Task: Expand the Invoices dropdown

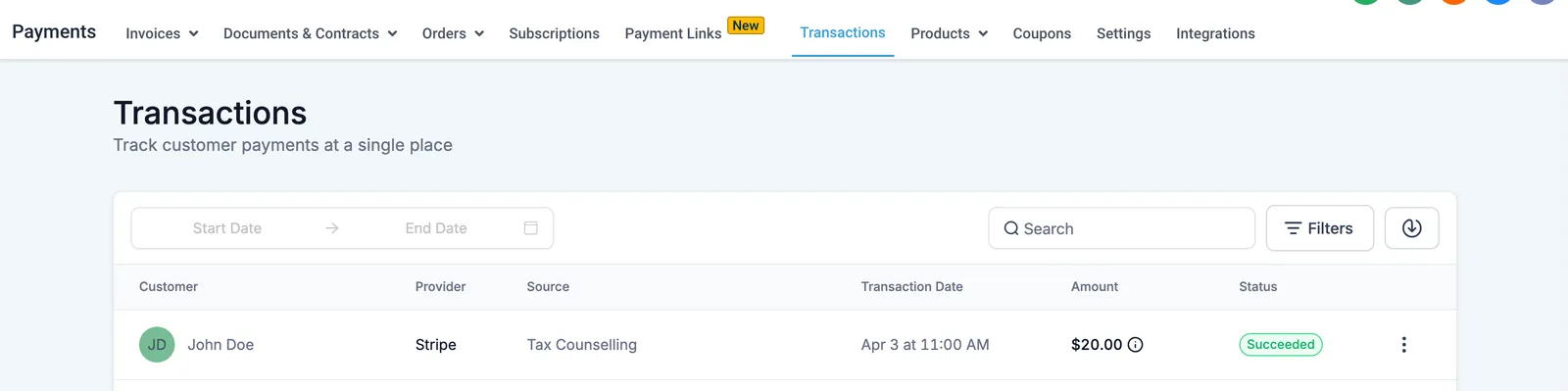Action: coord(162,33)
